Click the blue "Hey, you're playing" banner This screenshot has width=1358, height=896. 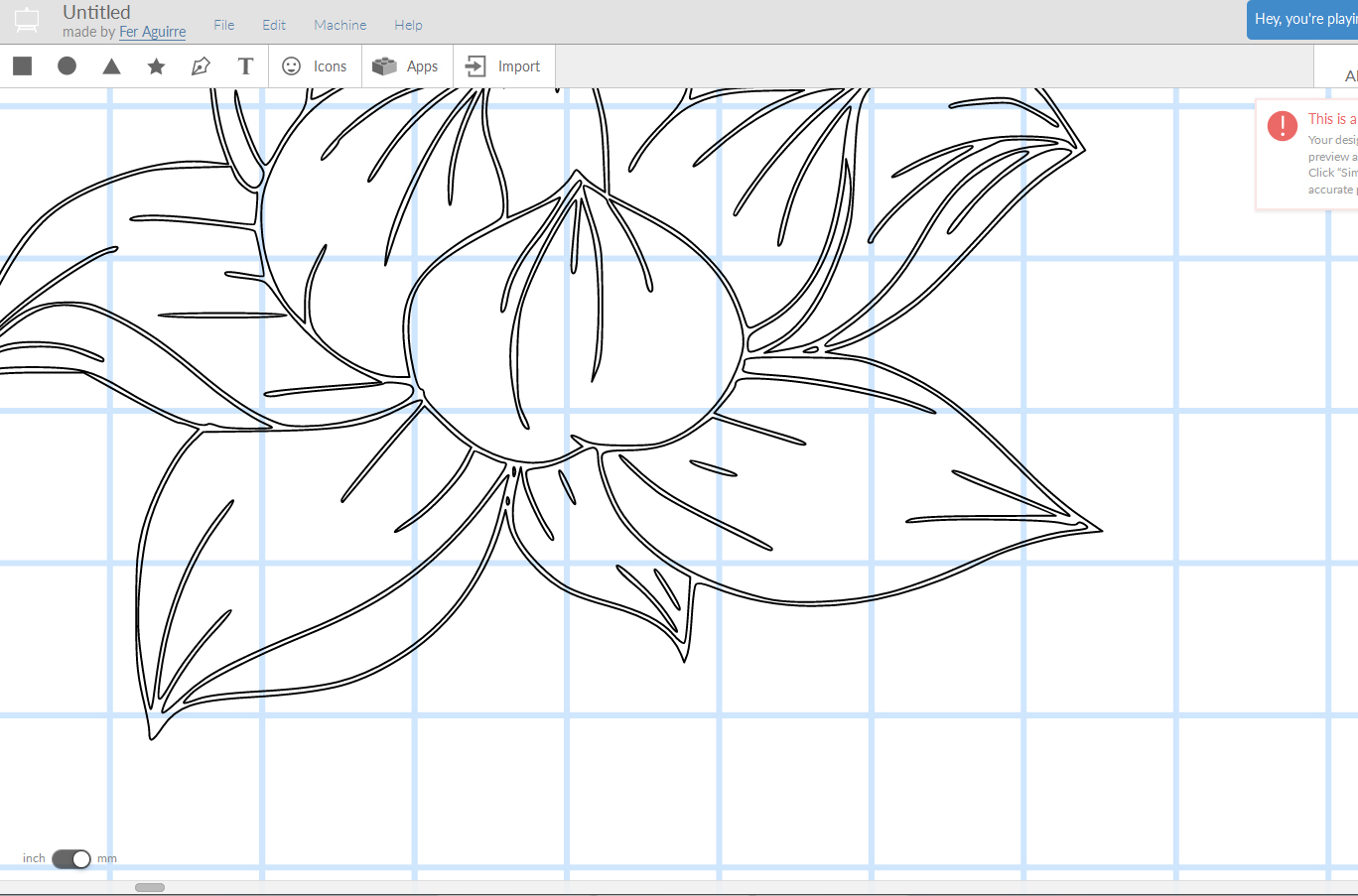1302,19
